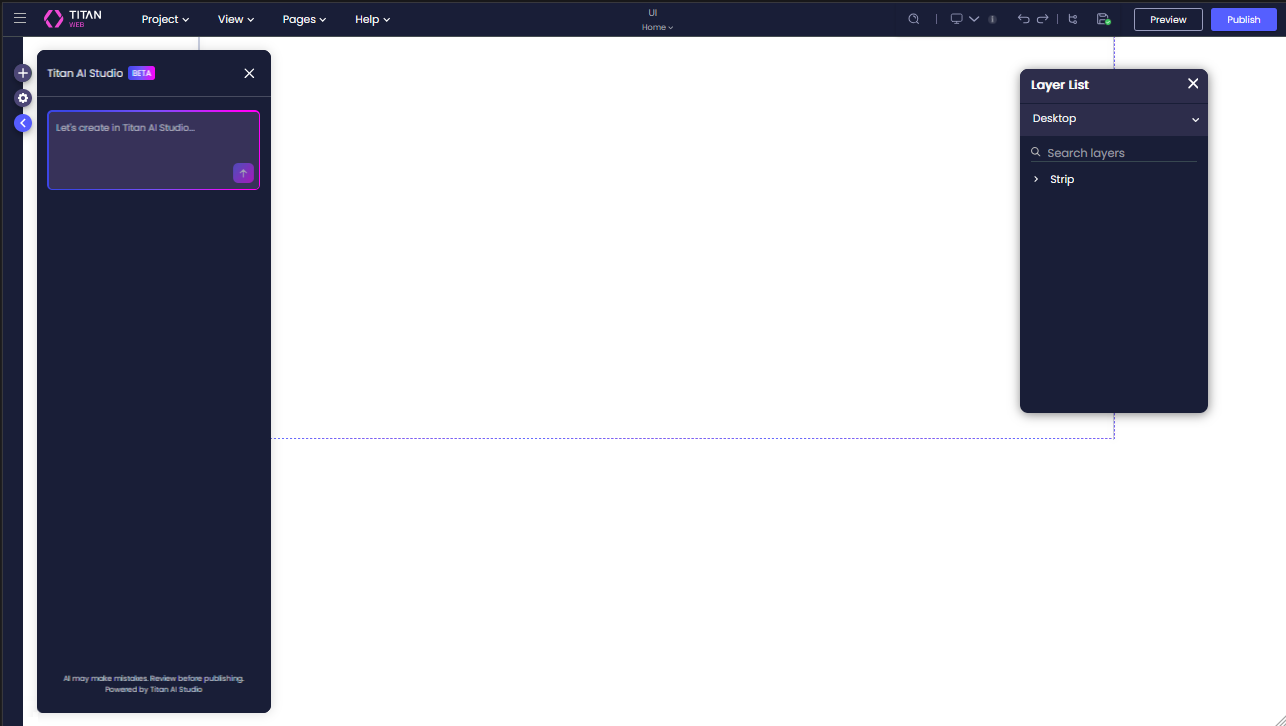
Task: Open the Project menu
Action: 165,19
